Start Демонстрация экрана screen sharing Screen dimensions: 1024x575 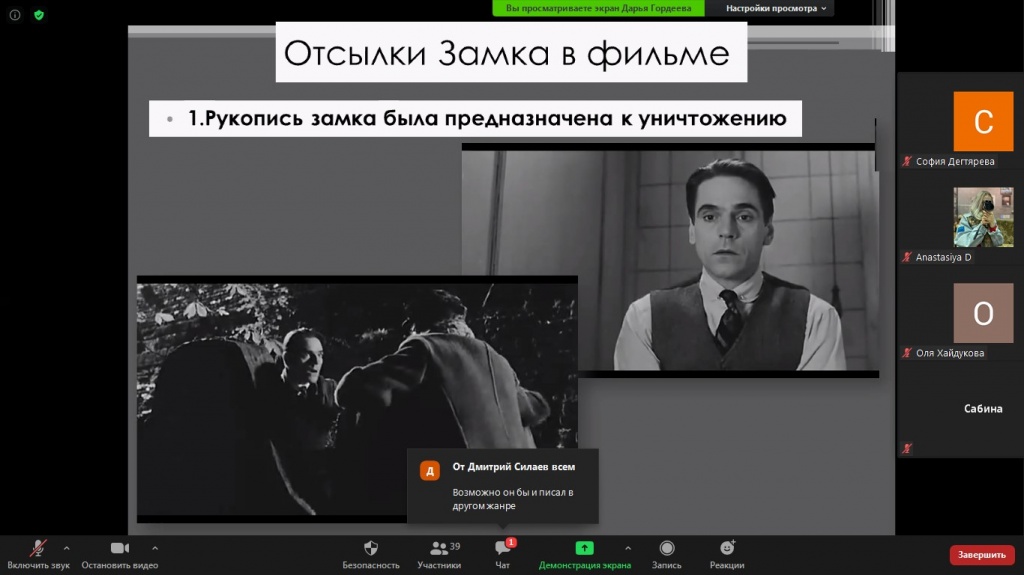click(584, 554)
